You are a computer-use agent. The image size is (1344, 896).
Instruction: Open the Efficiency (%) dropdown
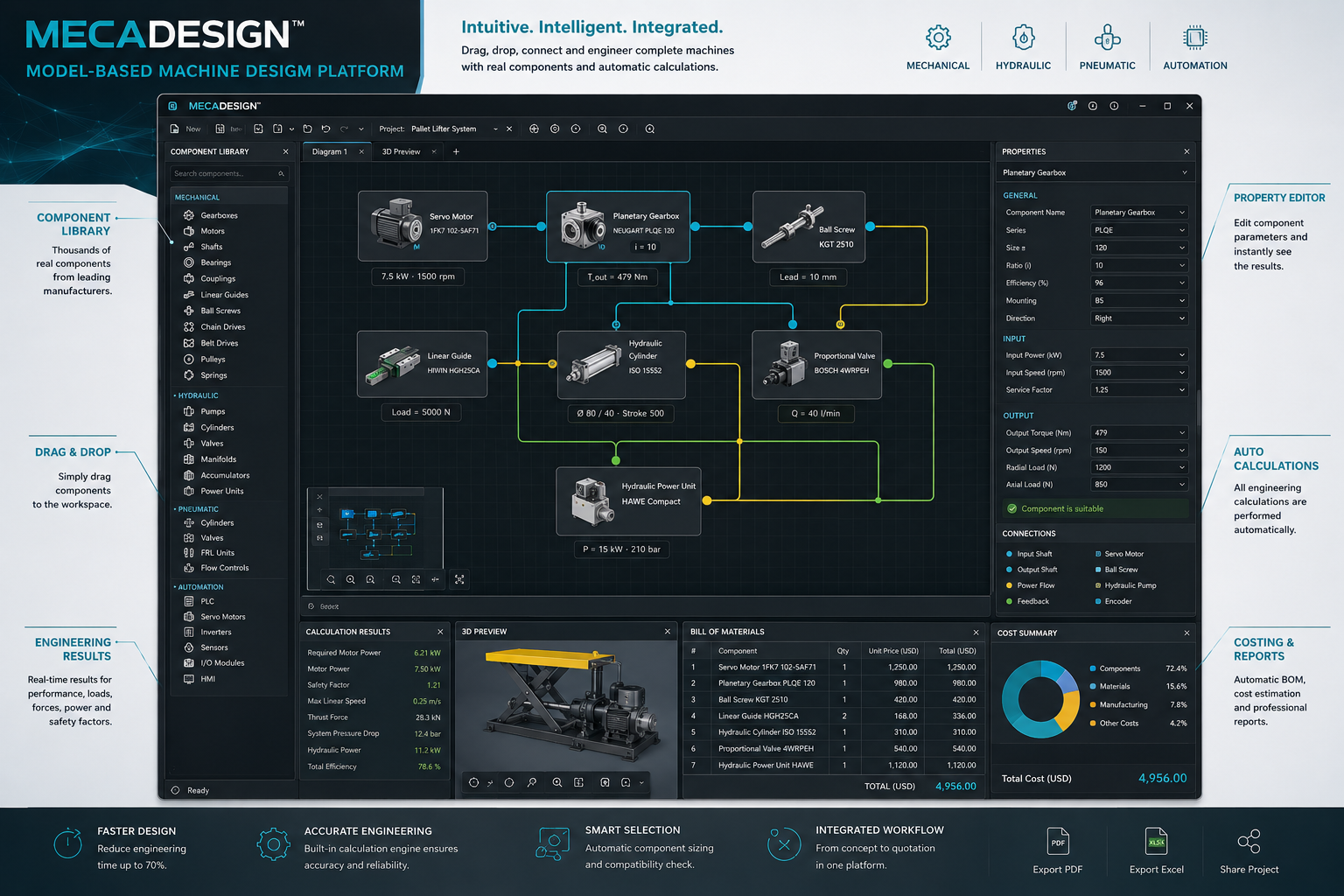(x=1139, y=283)
